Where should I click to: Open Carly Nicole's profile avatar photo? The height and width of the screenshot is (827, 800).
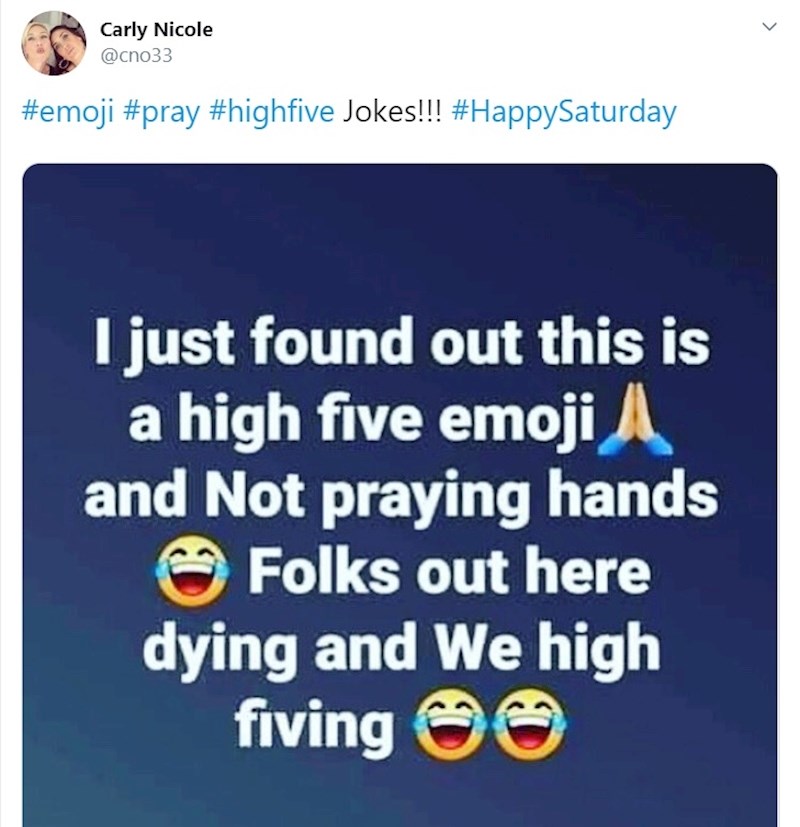[x=53, y=43]
